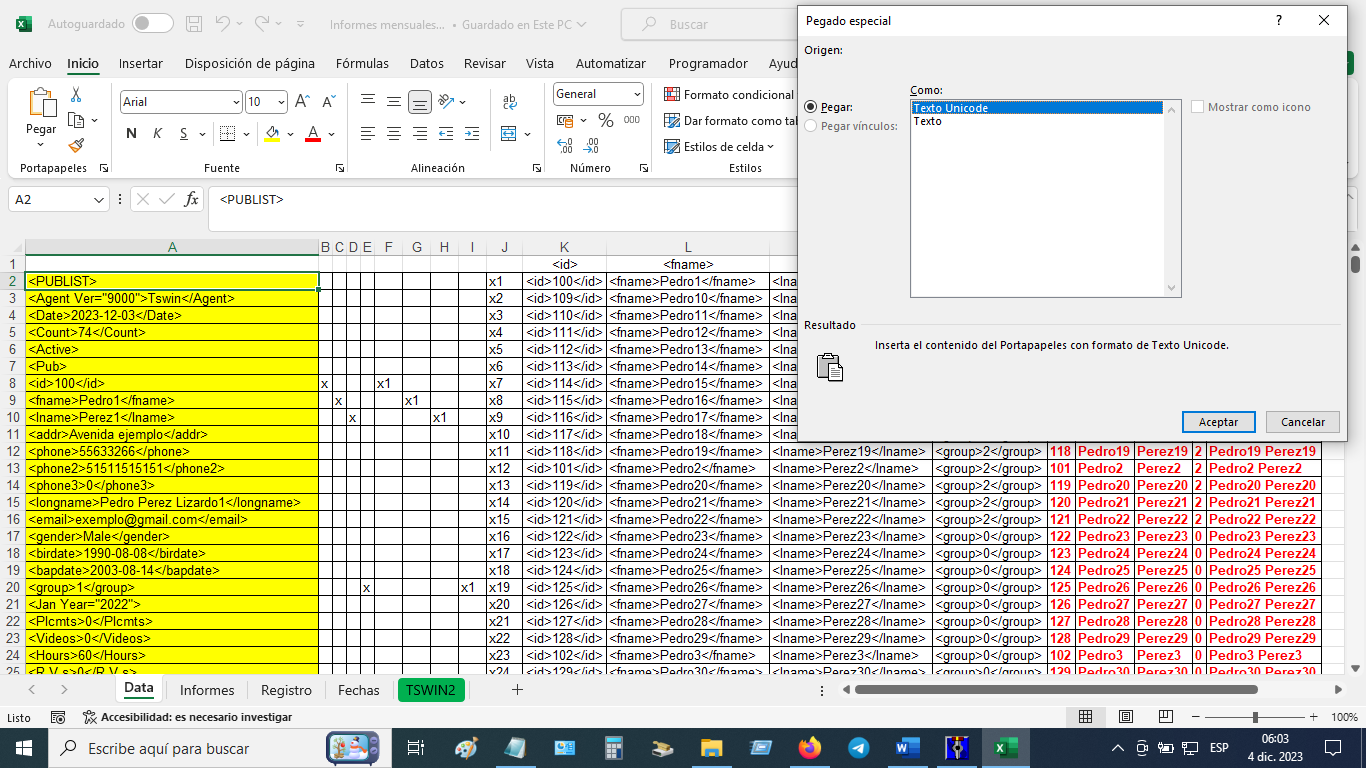This screenshot has width=1366, height=768.
Task: Open the merge and center dropdown arrow
Action: pyautogui.click(x=527, y=133)
